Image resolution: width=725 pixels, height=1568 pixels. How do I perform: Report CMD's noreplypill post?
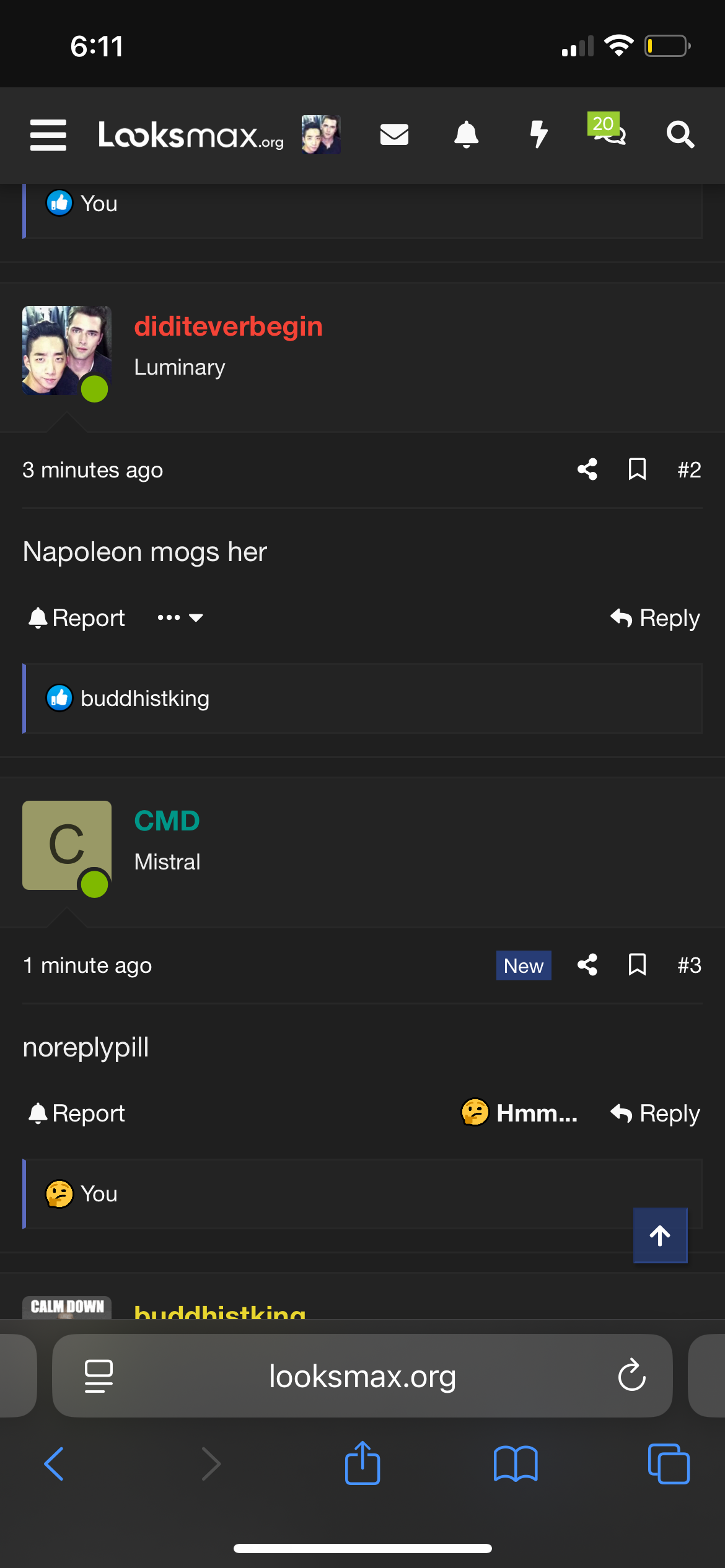(x=77, y=1113)
